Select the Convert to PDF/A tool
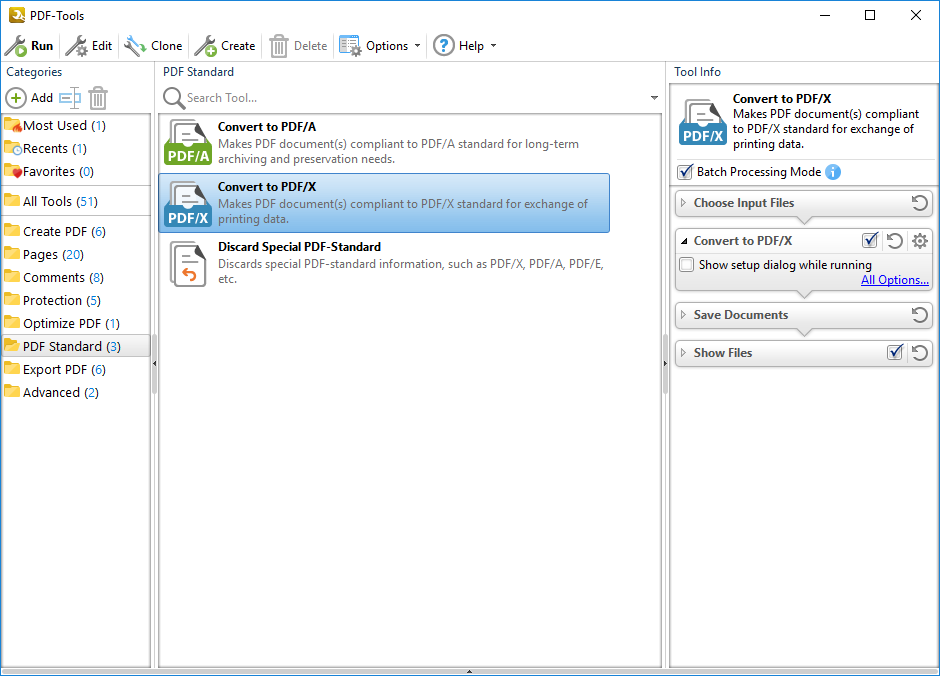 tap(384, 143)
